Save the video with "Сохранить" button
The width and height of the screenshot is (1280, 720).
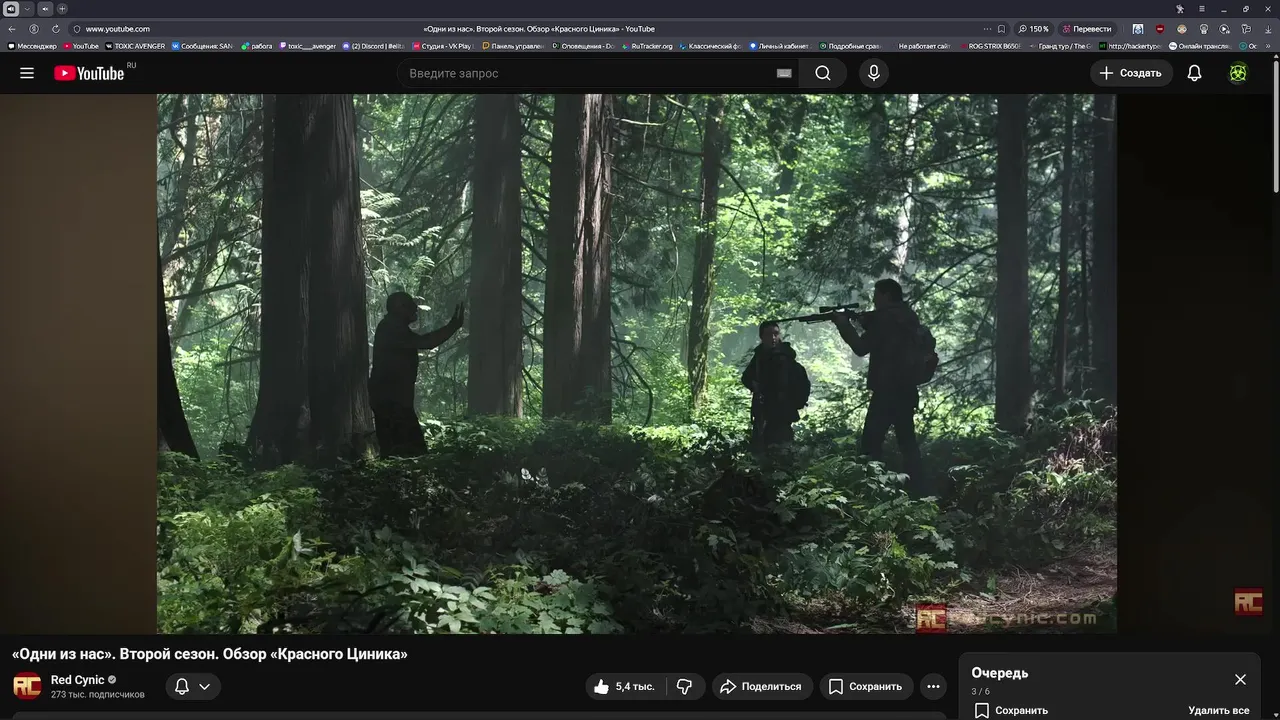[866, 686]
